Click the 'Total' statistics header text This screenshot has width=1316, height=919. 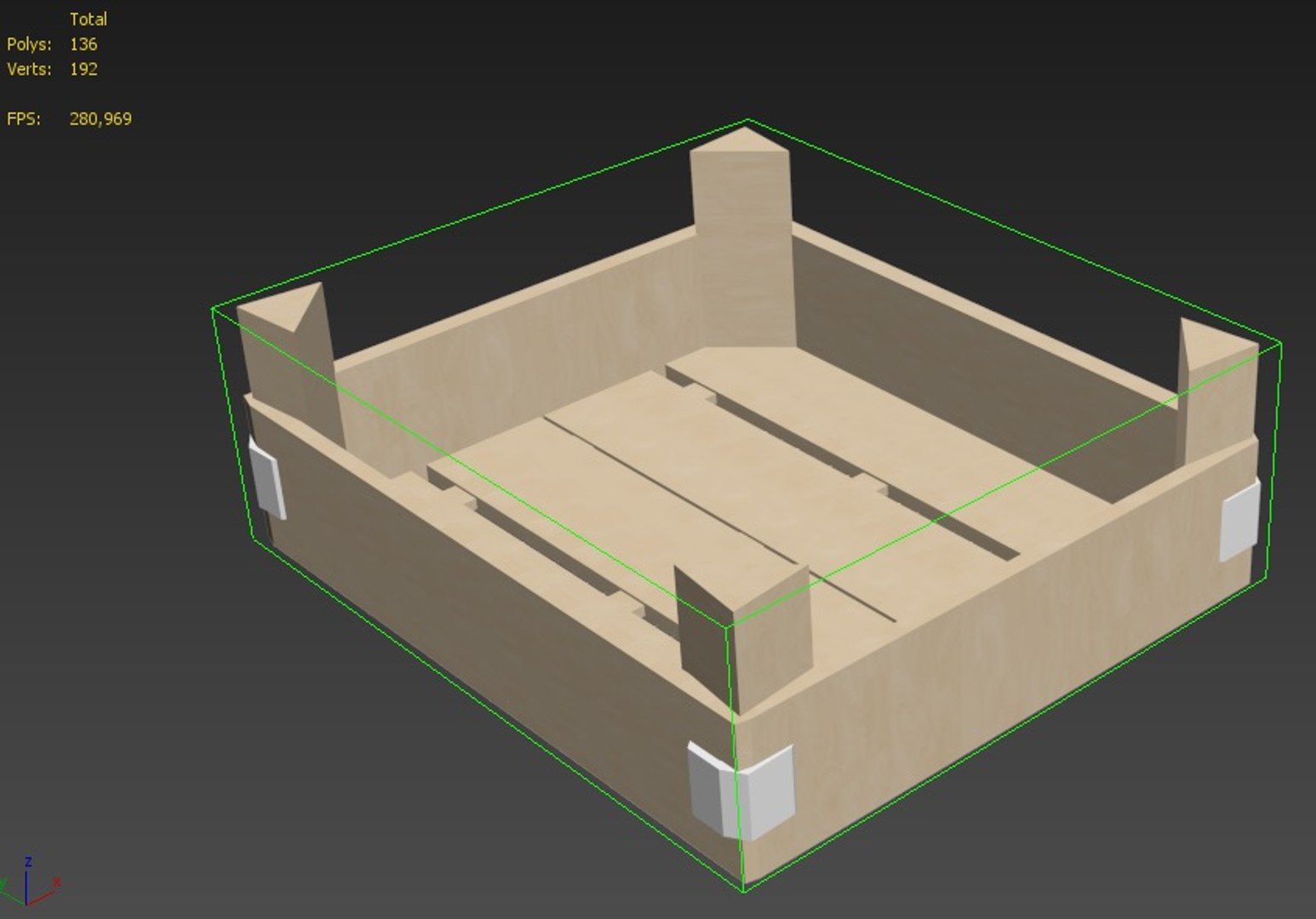click(x=89, y=19)
